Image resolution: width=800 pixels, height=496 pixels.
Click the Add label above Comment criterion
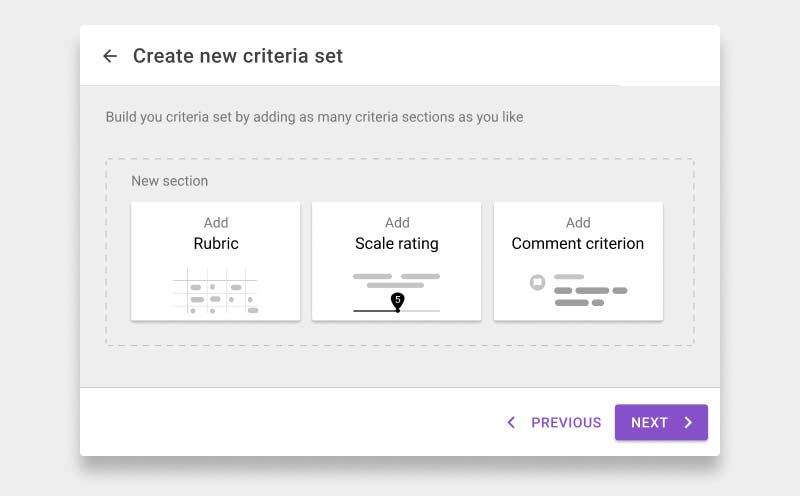tap(578, 223)
